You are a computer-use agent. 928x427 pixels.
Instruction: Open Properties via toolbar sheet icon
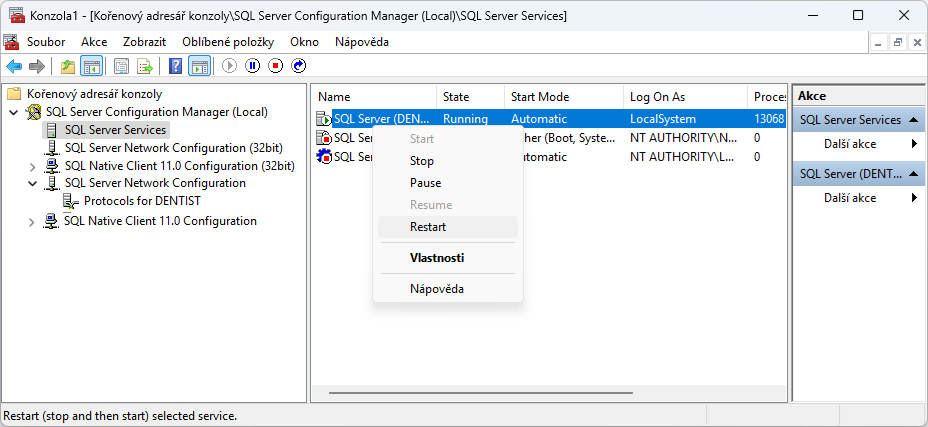[121, 66]
